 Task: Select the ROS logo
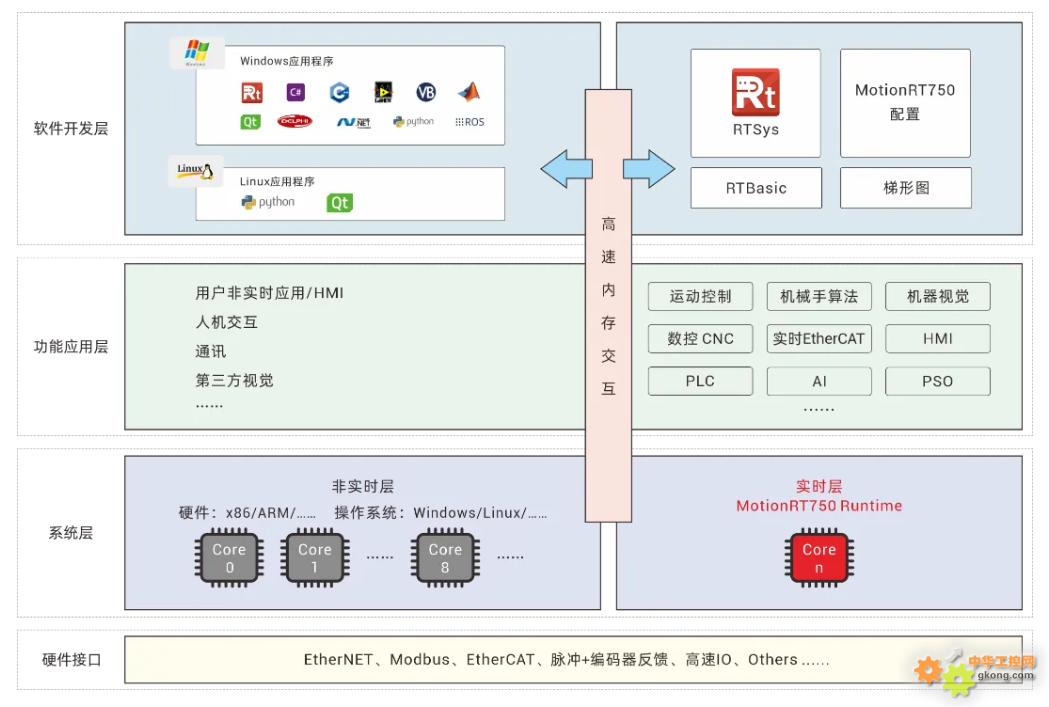tap(469, 122)
